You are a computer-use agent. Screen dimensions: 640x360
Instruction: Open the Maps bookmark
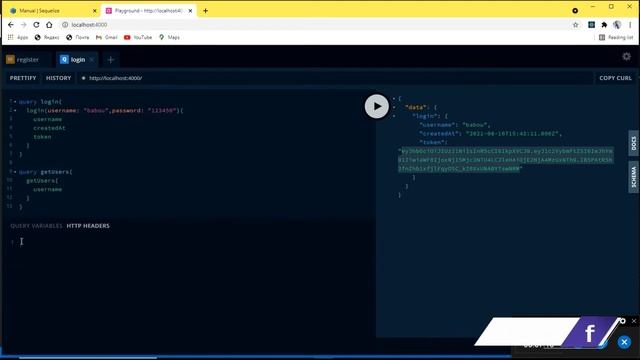coord(169,37)
